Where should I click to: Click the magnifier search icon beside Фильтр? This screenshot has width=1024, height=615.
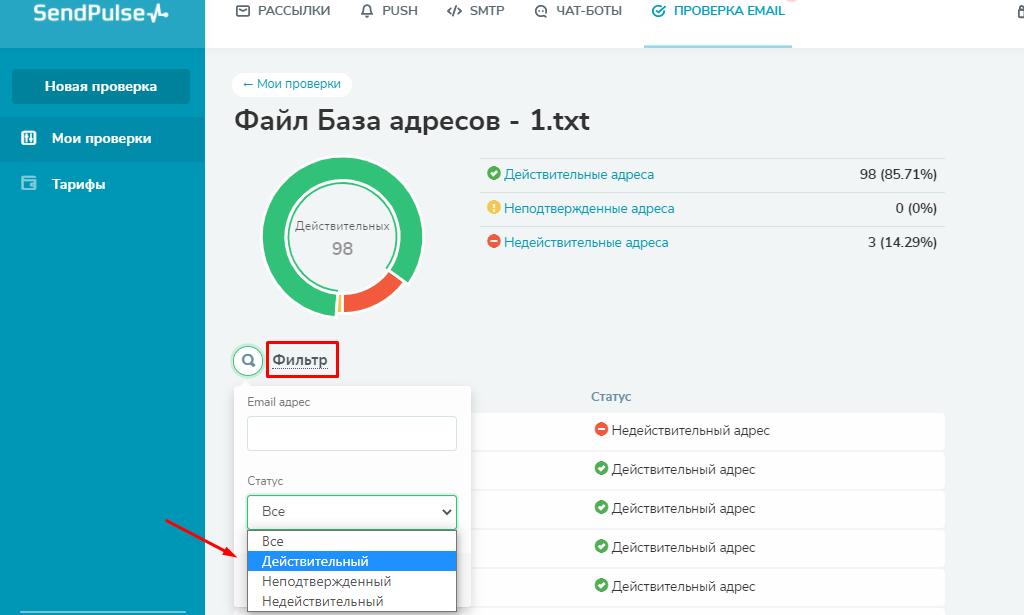tap(248, 360)
